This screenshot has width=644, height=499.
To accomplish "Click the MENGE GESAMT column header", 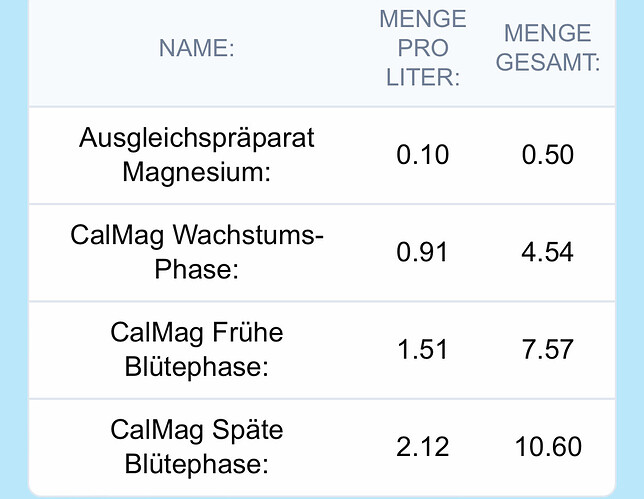I will [x=548, y=48].
